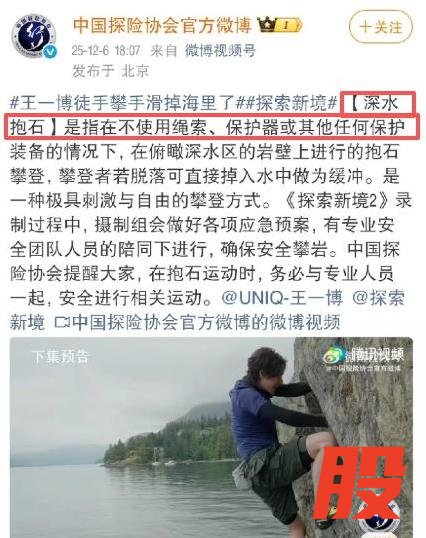This screenshot has width=426, height=538.
Task: Click the crown membership level badge
Action: coord(280,24)
